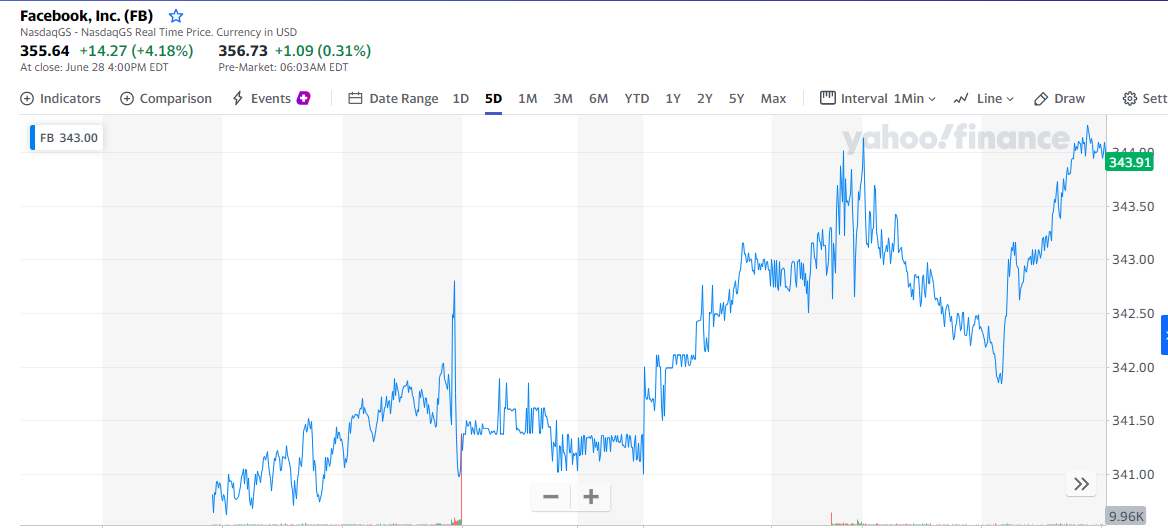Click the Facebook, Inc. (FB) title
This screenshot has height=528, width=1168.
tap(86, 16)
